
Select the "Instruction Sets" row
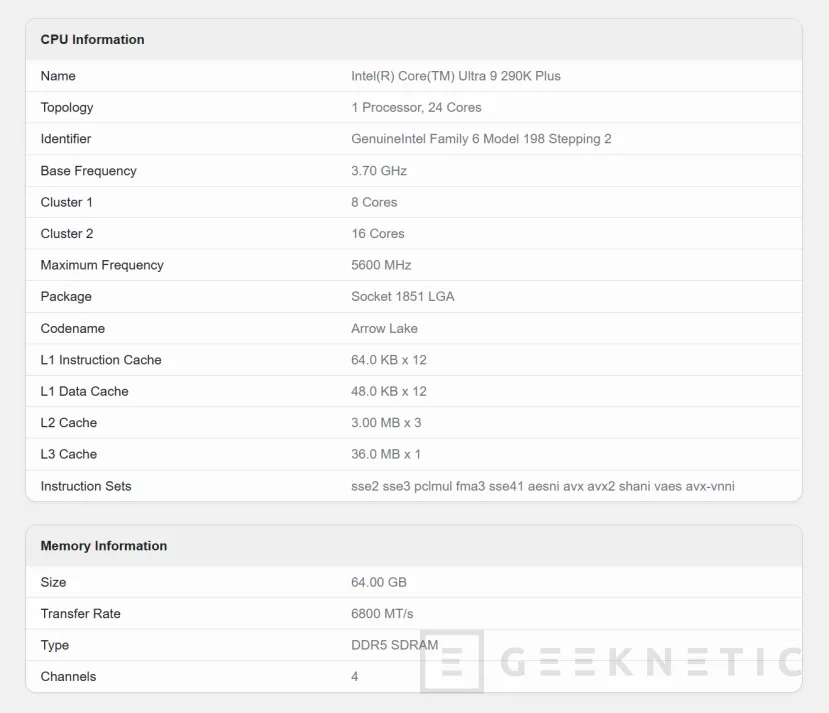coord(87,486)
